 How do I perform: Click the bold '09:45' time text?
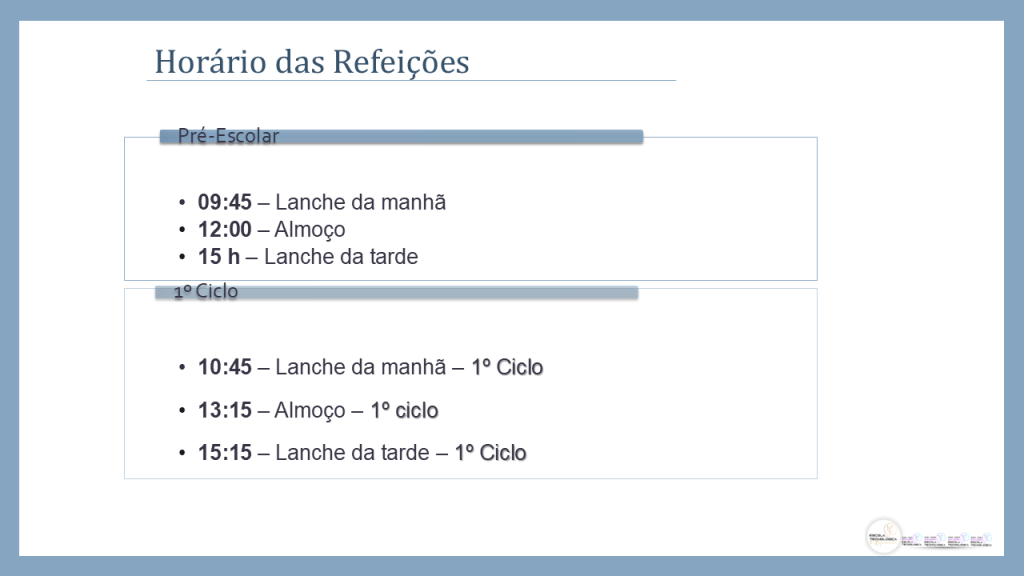point(225,202)
